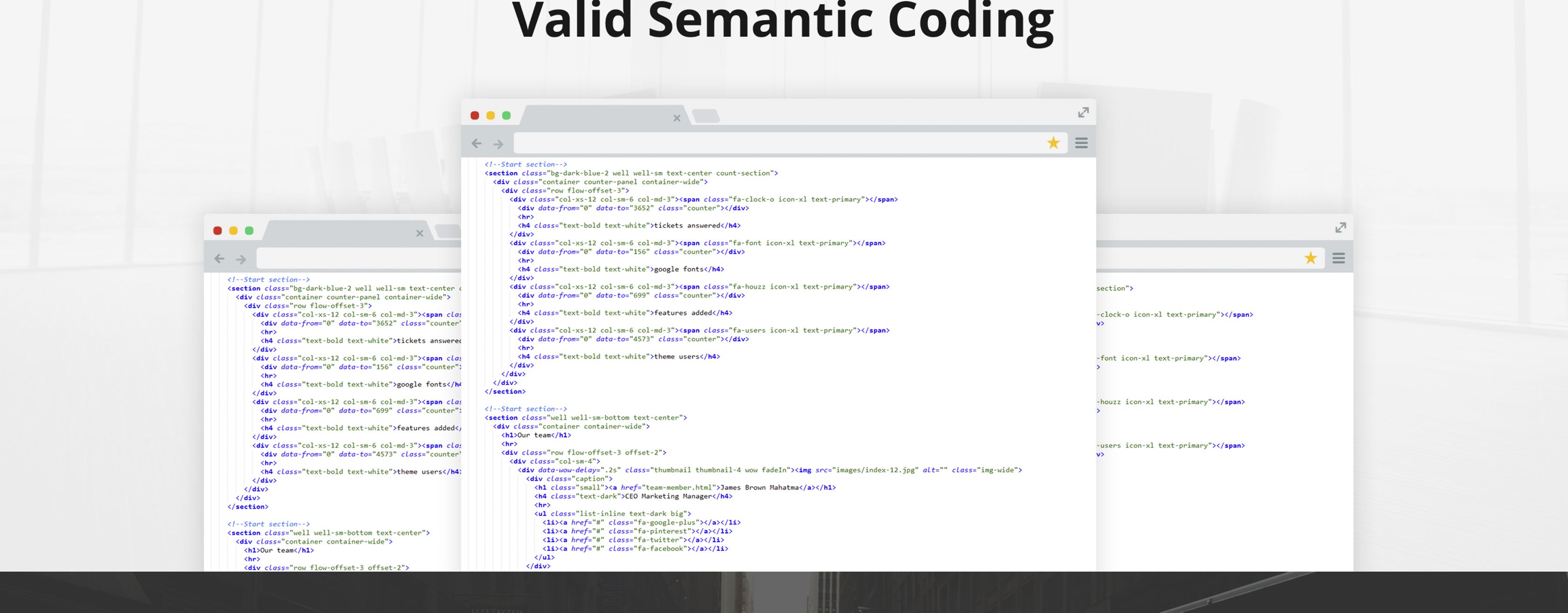Click "-houzz icon-xl text-primary" line in right window
This screenshot has height=613, width=1568.
click(1170, 402)
